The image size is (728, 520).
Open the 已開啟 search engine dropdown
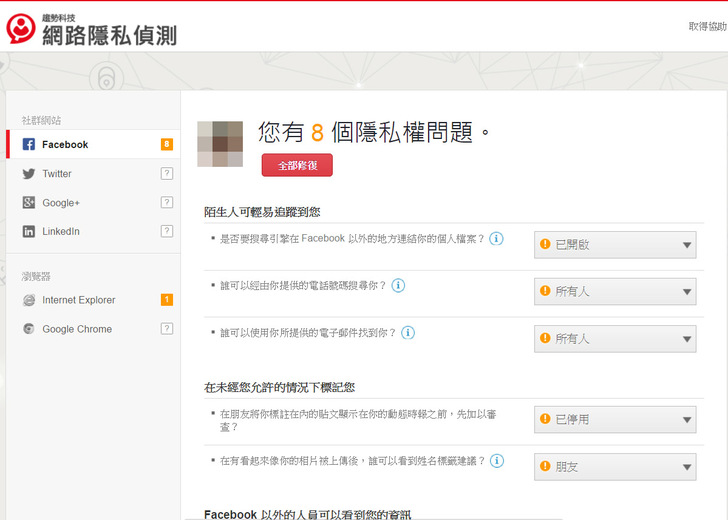coord(615,245)
